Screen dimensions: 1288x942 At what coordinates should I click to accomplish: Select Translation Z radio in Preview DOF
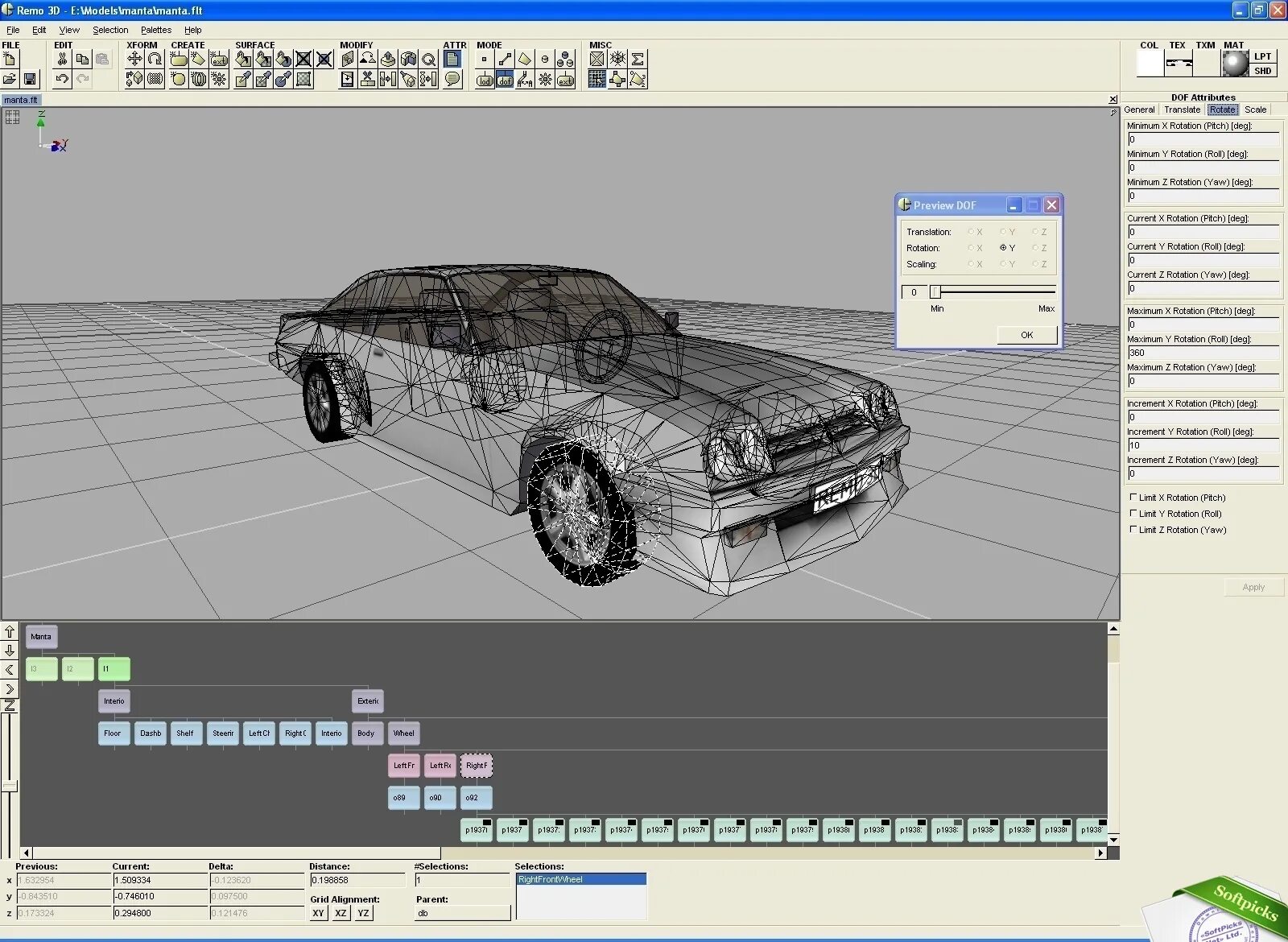[1035, 232]
